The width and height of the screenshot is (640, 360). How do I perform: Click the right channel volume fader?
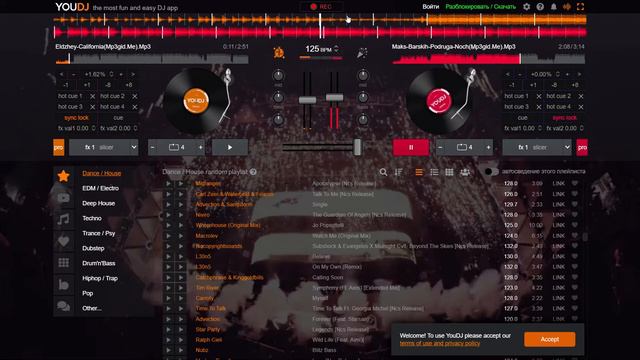coord(334,97)
